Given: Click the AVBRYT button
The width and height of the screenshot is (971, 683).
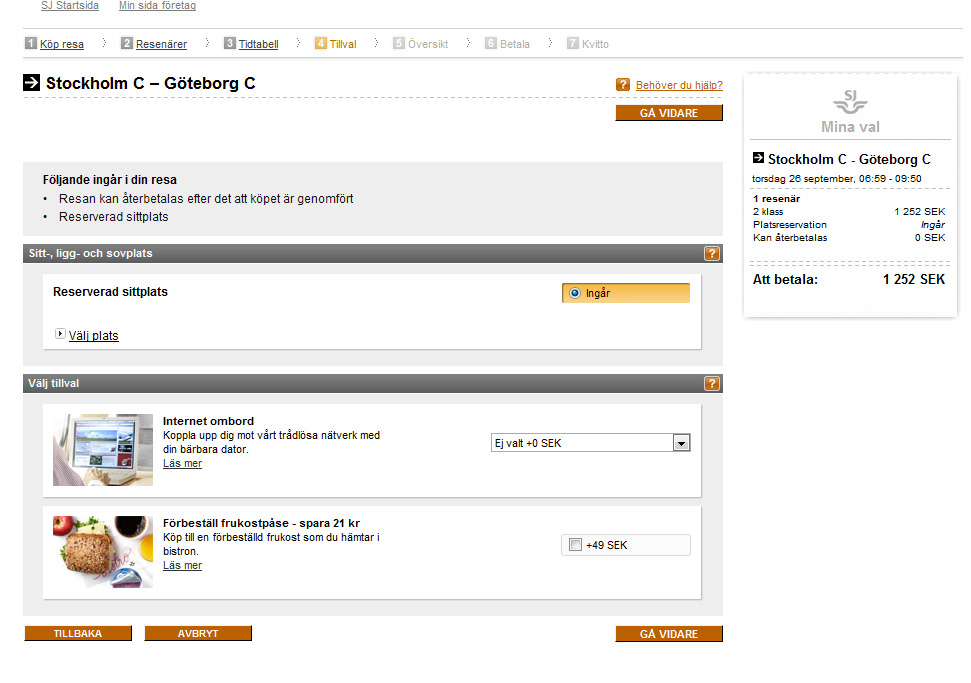Looking at the screenshot, I should coord(198,633).
